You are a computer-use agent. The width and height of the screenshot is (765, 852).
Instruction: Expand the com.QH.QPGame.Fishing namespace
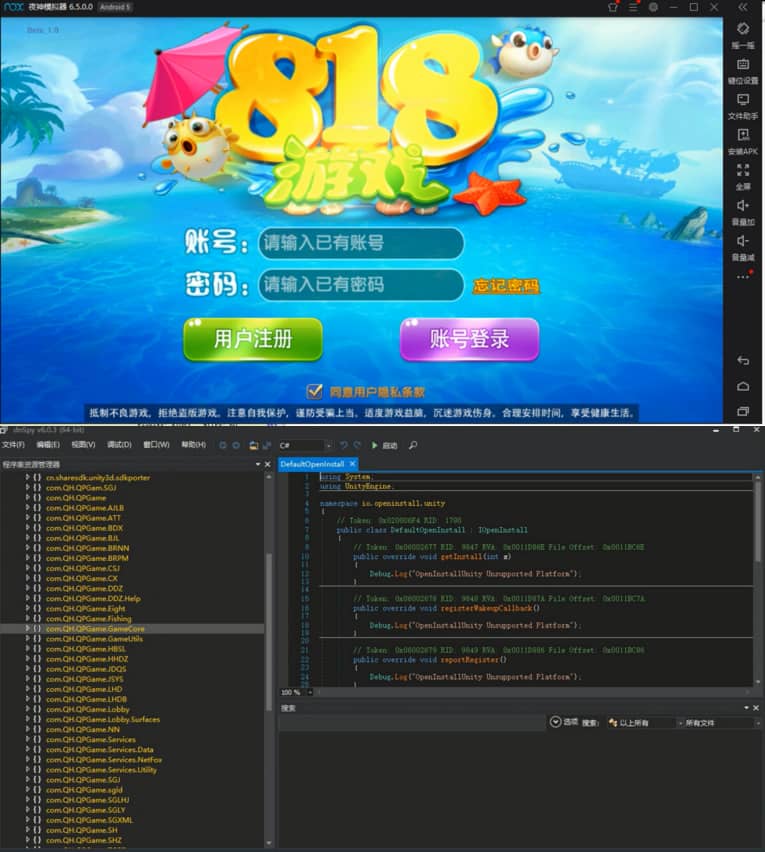[27, 618]
